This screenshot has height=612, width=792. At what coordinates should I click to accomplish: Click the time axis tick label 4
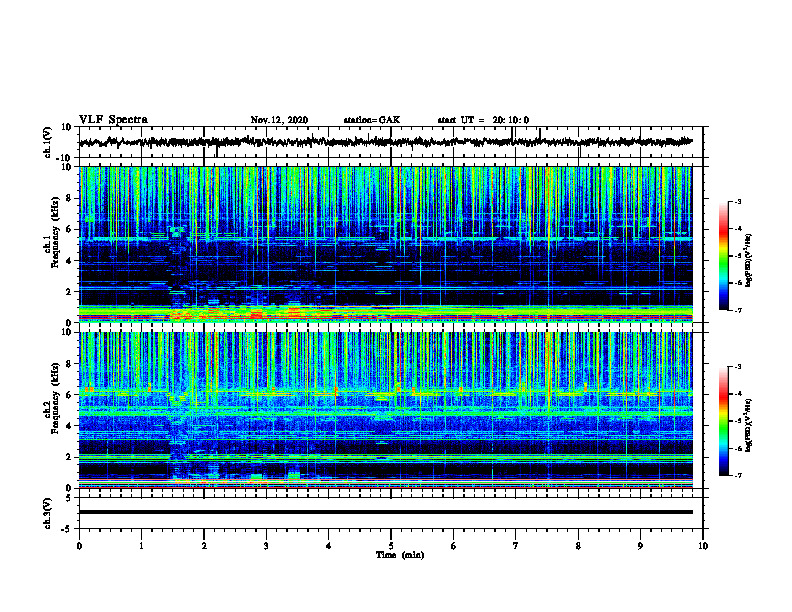pos(329,546)
